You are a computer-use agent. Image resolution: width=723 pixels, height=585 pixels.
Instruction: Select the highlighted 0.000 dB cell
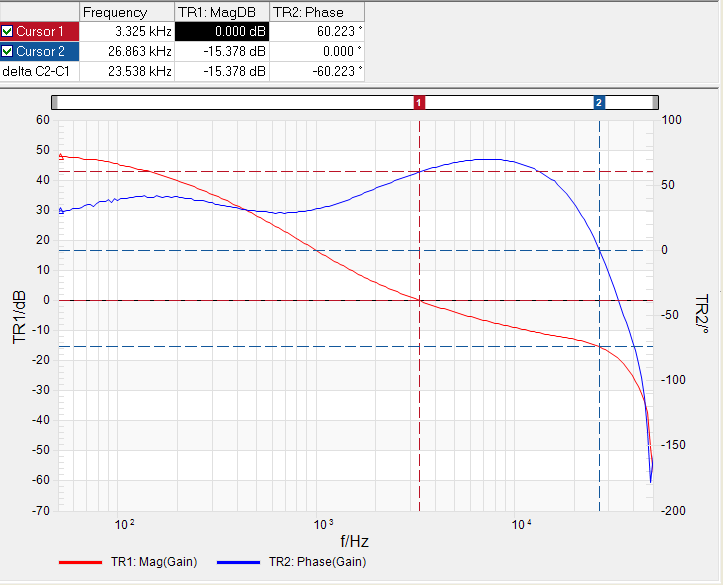coord(222,31)
